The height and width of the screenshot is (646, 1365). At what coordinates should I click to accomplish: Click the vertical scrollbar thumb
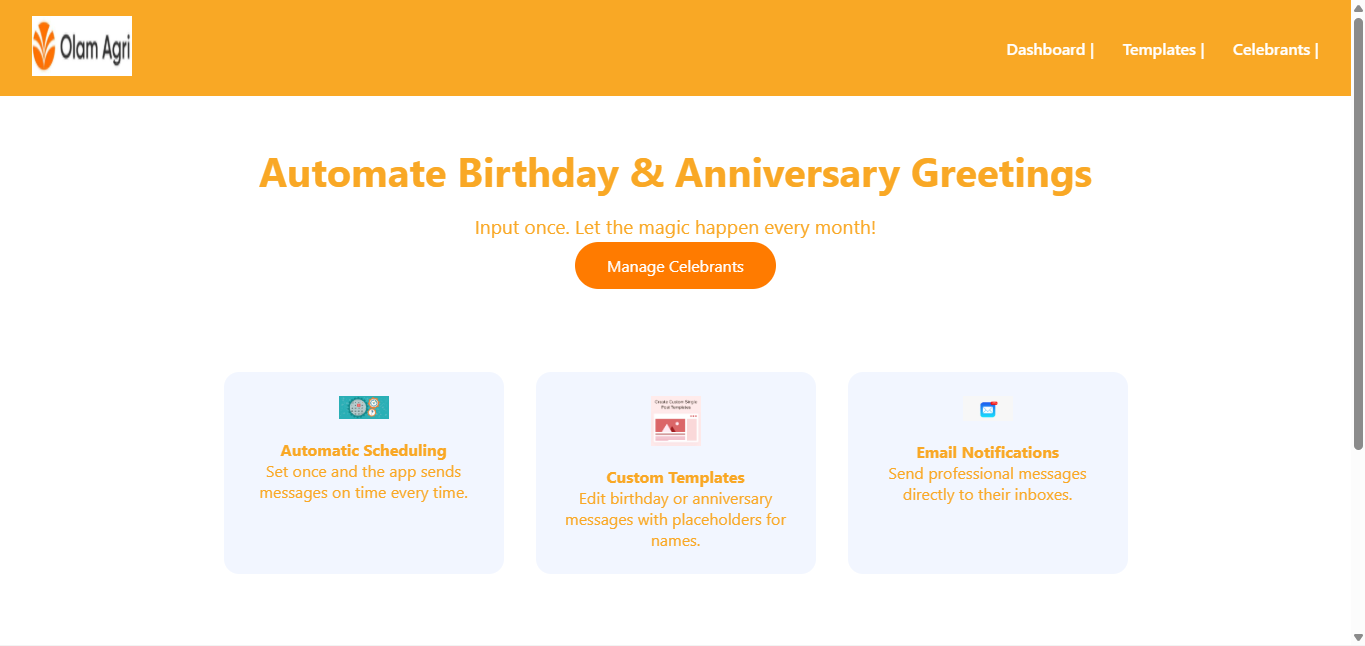[x=1358, y=230]
